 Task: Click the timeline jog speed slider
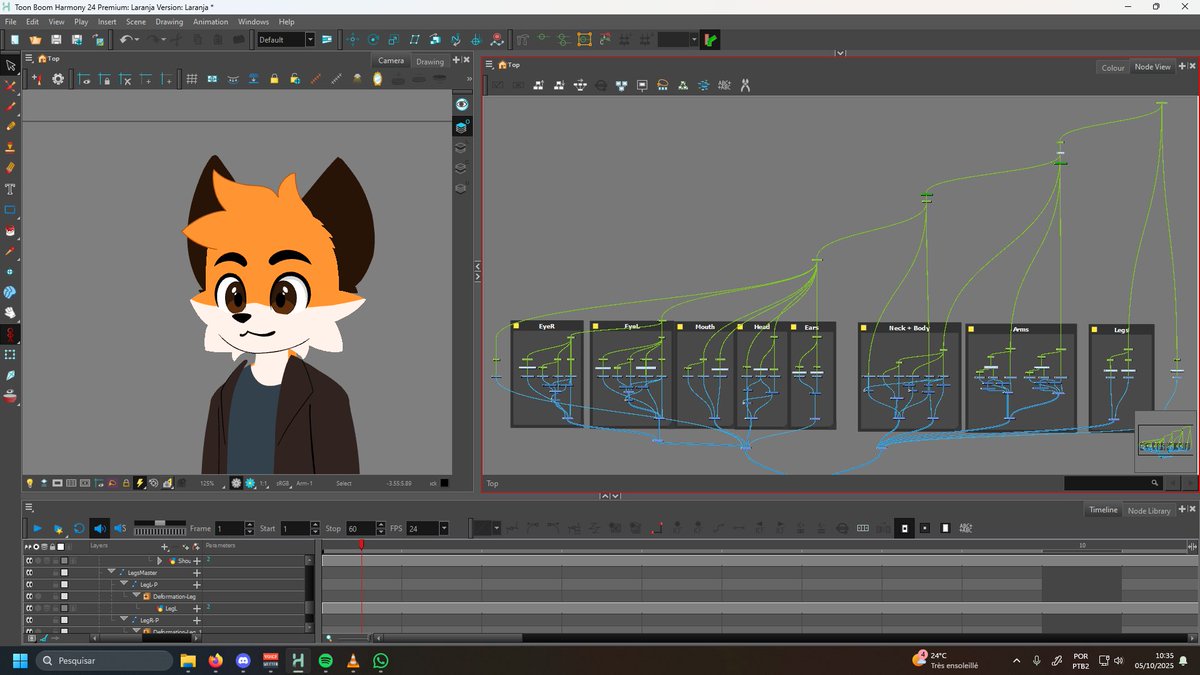(159, 523)
